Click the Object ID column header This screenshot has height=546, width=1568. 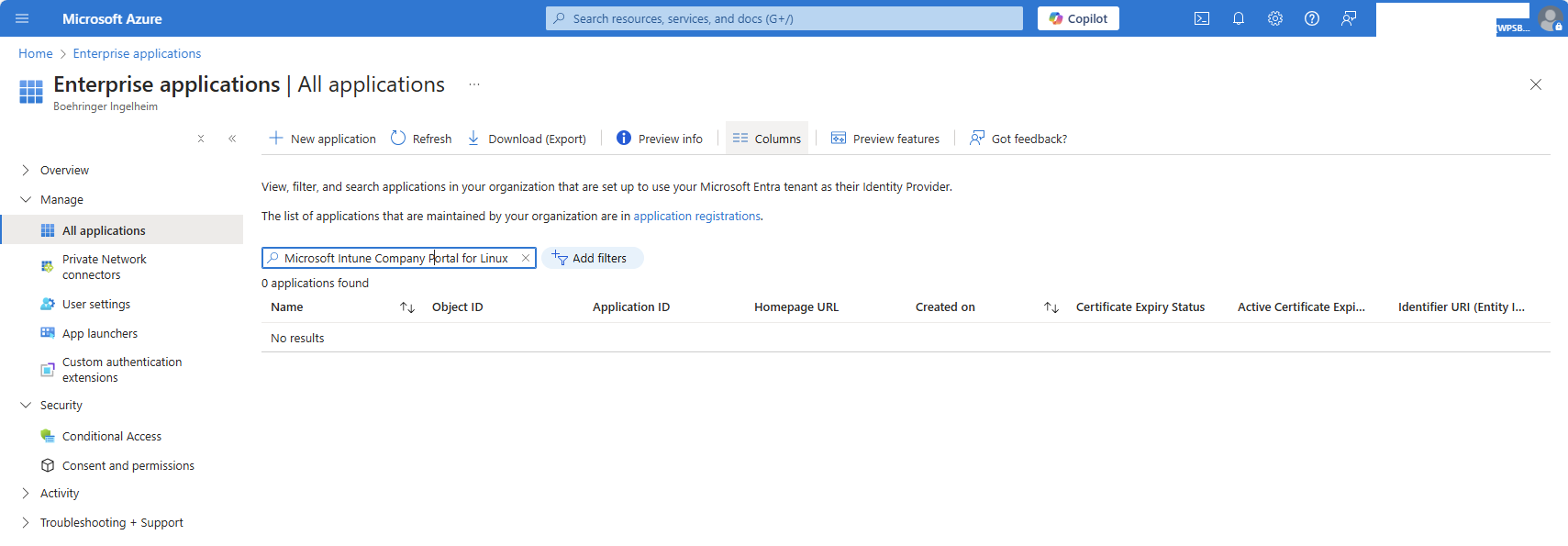click(457, 307)
